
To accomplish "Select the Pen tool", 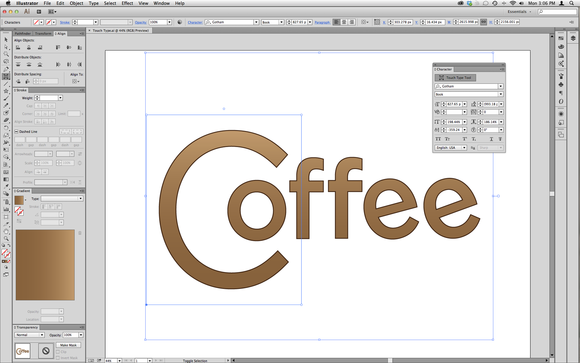I will tap(6, 69).
